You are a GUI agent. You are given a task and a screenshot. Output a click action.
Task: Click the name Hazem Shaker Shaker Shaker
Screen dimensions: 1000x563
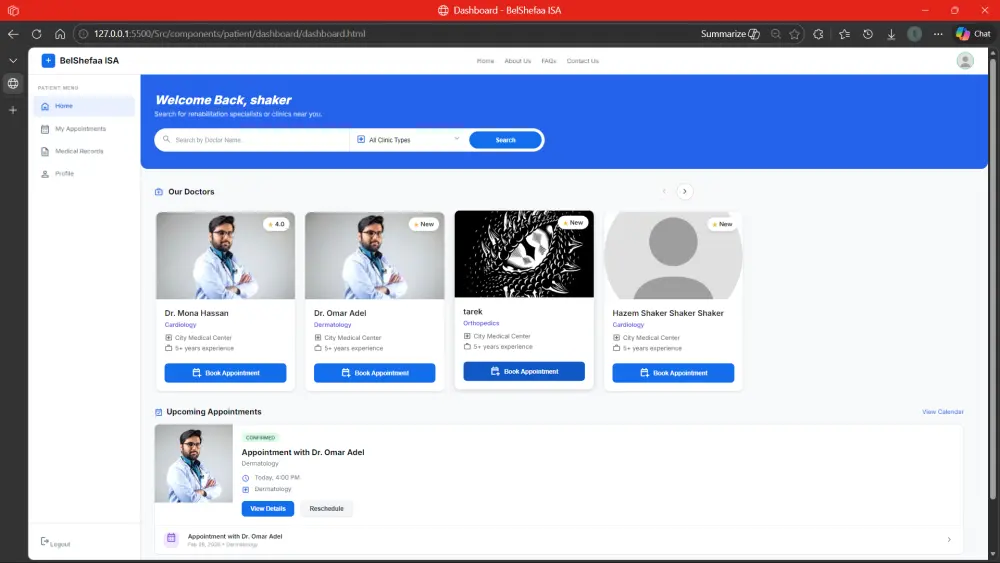pyautogui.click(x=668, y=313)
